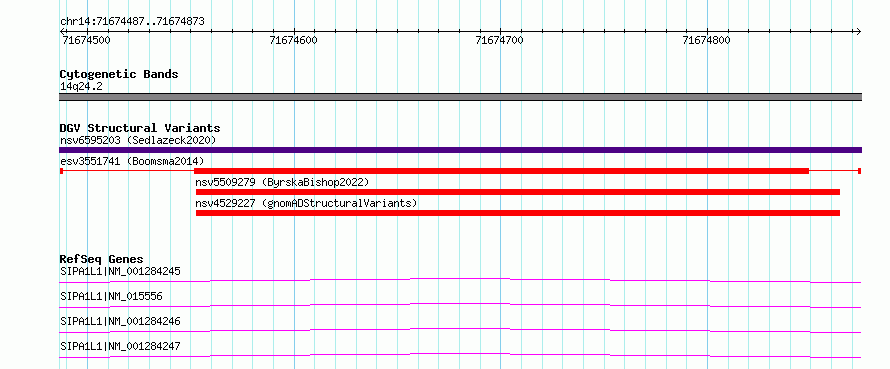The width and height of the screenshot is (890, 369).
Task: Click the 71674600 ruler coordinate
Action: 294,41
